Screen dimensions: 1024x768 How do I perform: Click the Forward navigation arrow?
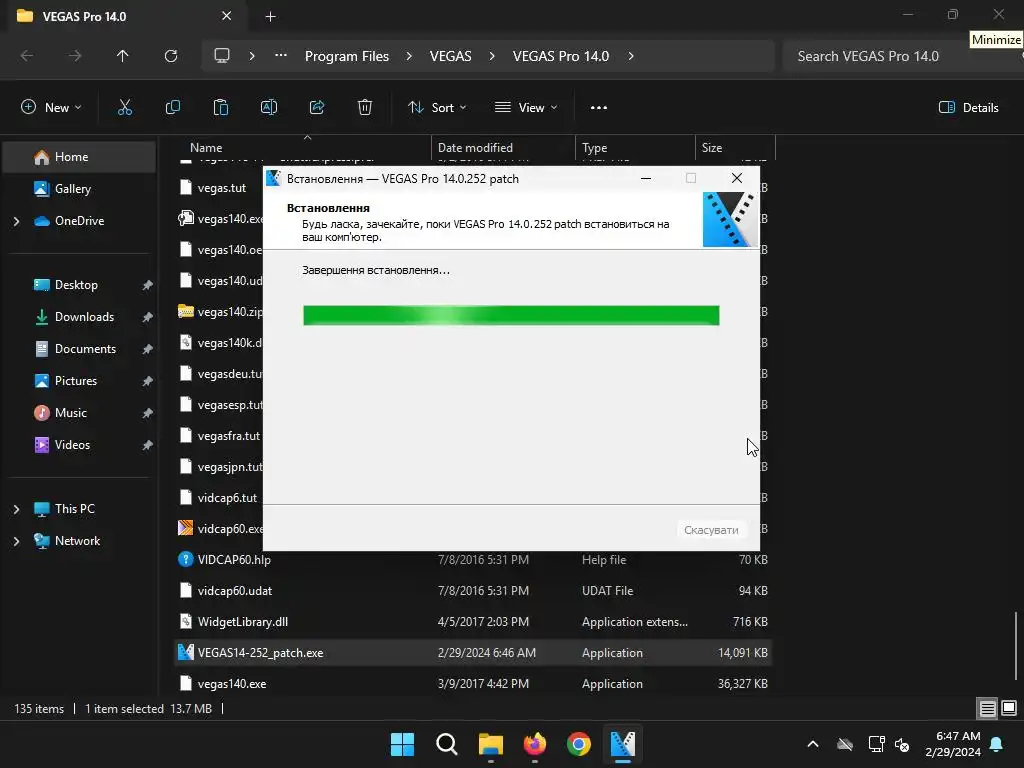pyautogui.click(x=75, y=56)
